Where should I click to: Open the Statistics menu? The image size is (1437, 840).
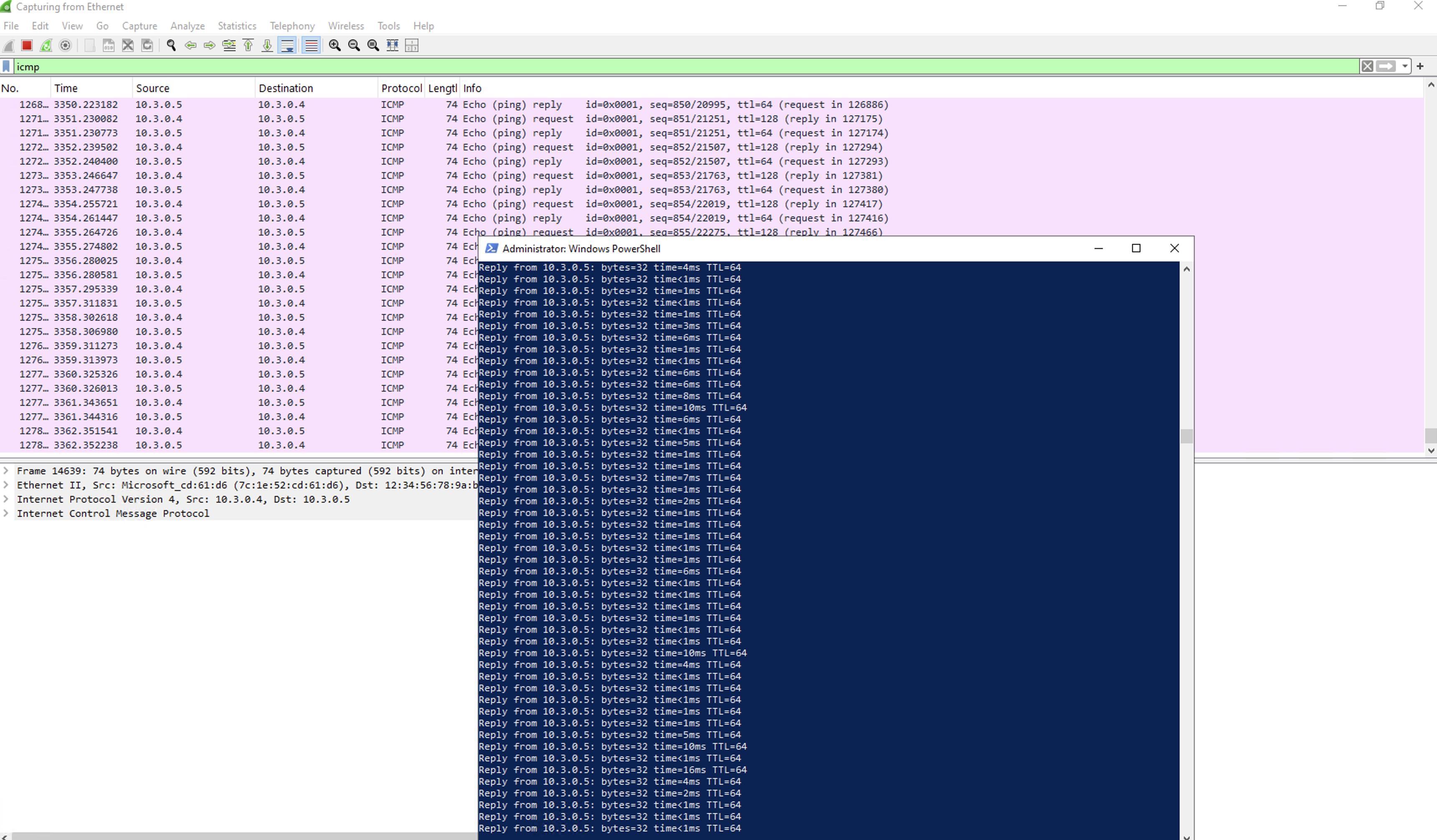(237, 25)
